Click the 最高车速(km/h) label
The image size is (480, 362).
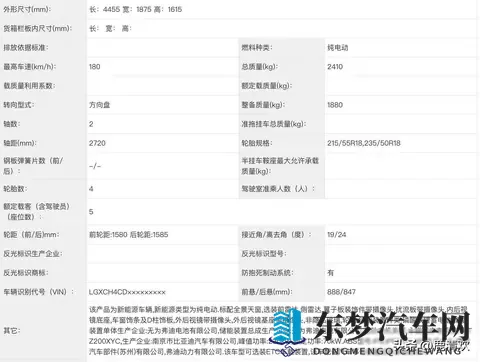(x=30, y=67)
